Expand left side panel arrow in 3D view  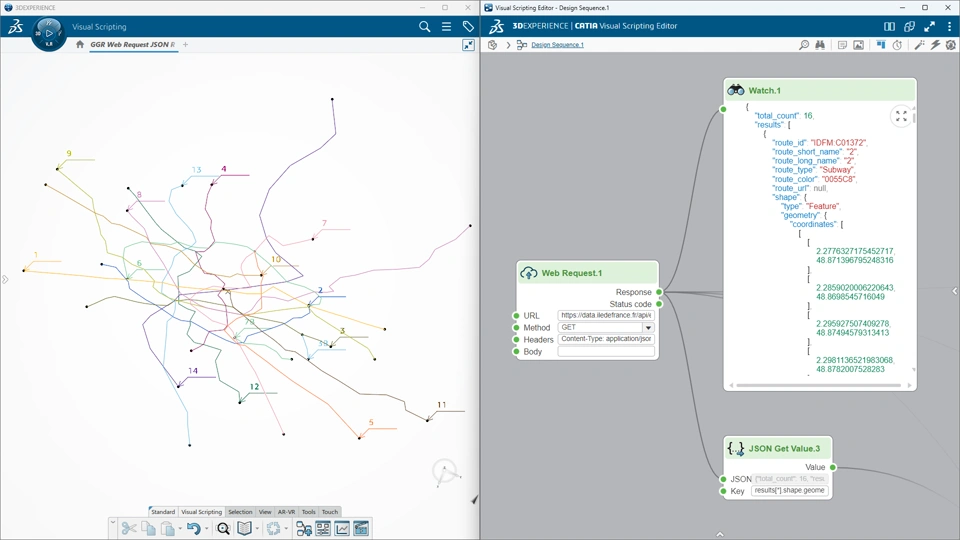(x=5, y=279)
